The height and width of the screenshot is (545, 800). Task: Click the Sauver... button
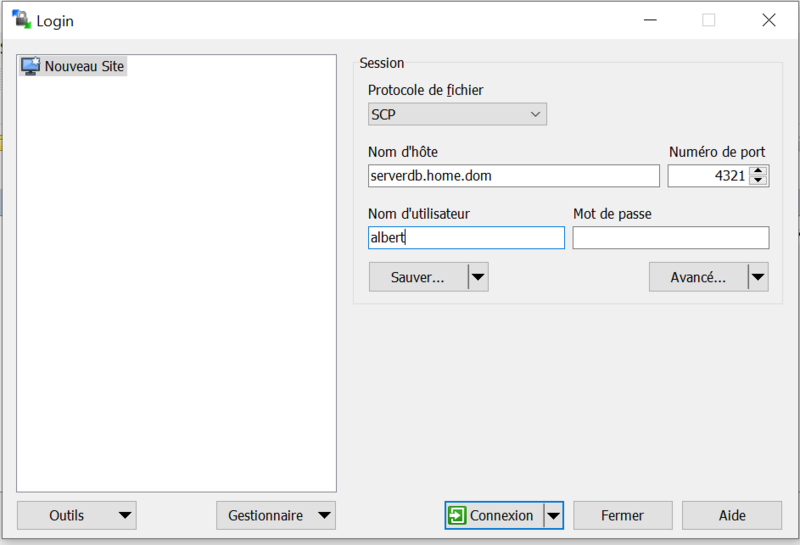(x=418, y=277)
